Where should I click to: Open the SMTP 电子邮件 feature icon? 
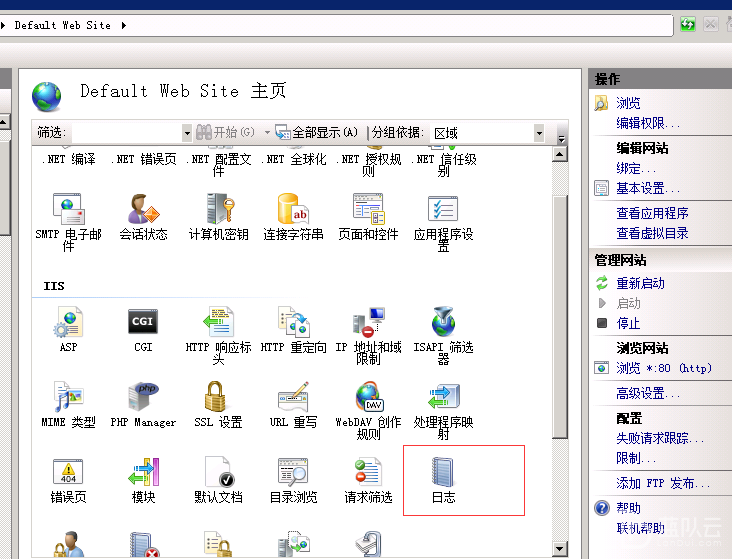click(68, 209)
